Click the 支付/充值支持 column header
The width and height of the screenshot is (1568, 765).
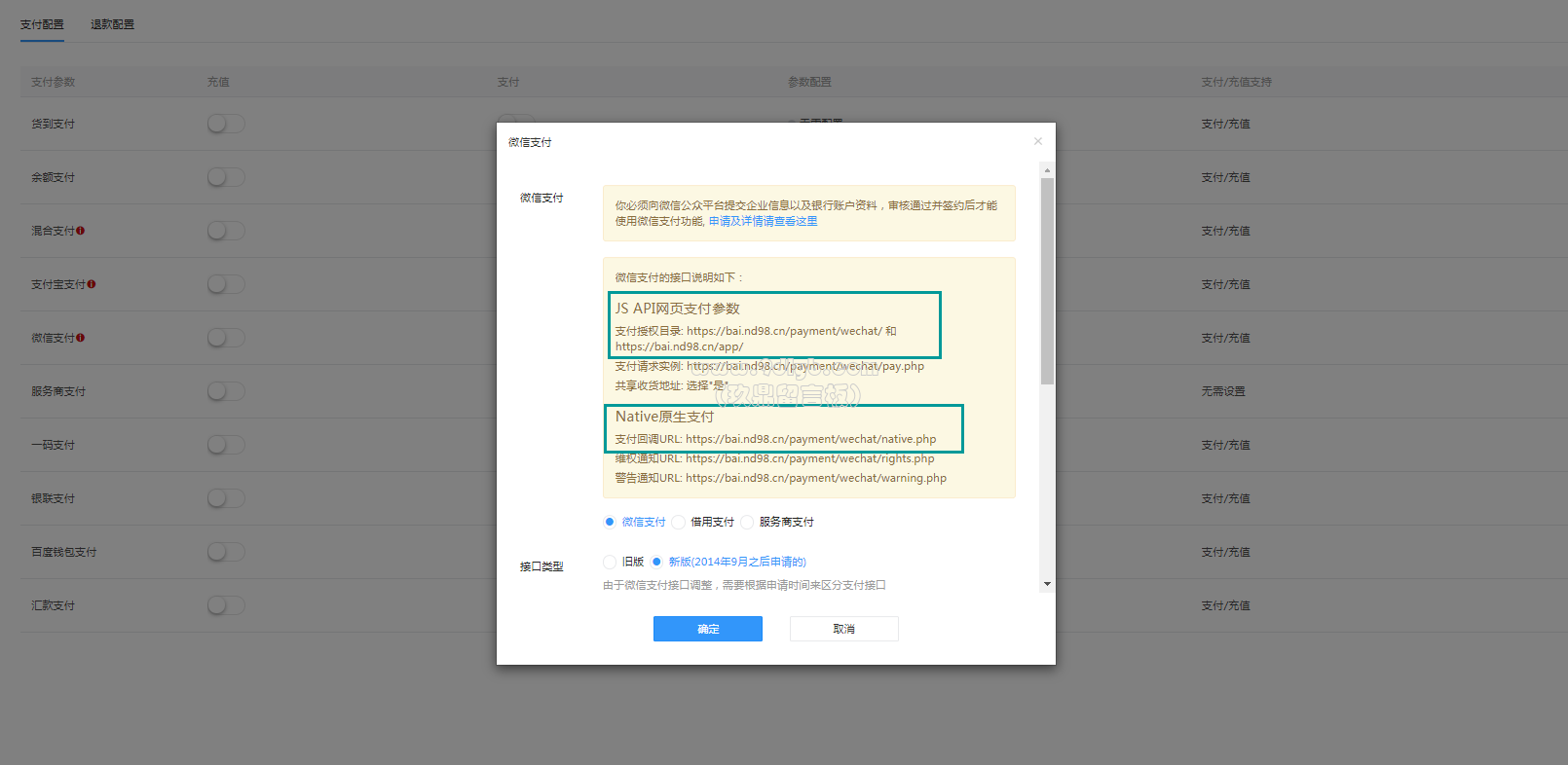(1237, 82)
